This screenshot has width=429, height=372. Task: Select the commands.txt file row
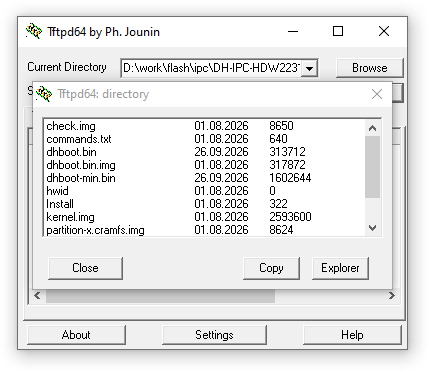(x=204, y=139)
